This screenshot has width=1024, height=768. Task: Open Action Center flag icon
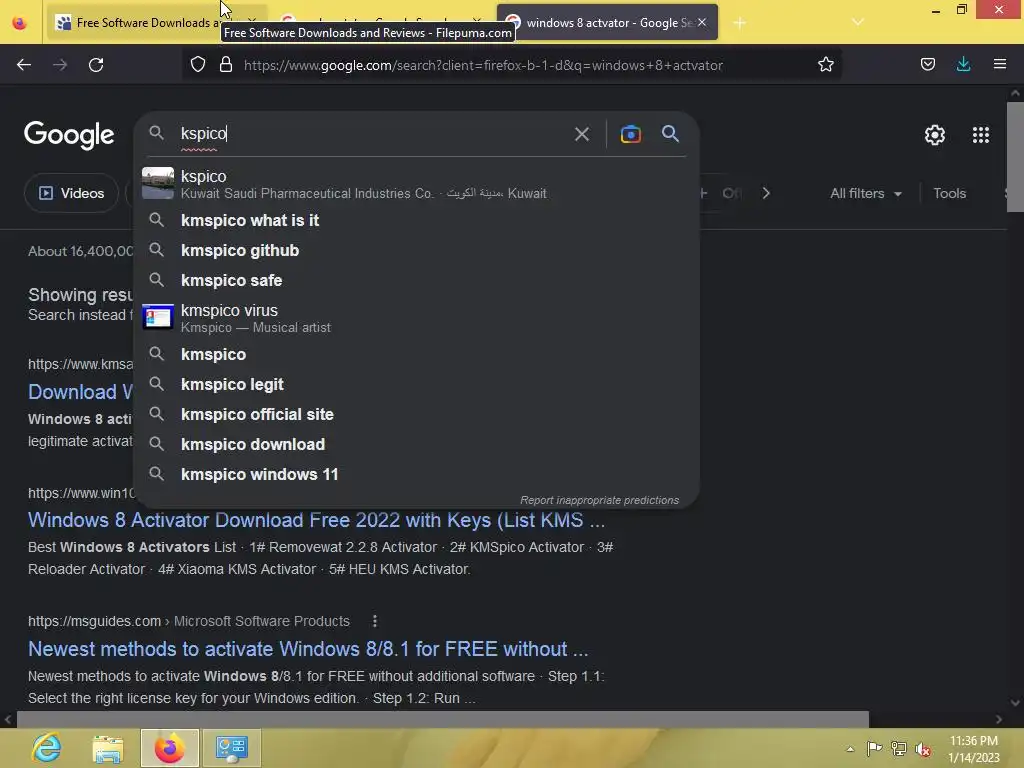tap(874, 749)
